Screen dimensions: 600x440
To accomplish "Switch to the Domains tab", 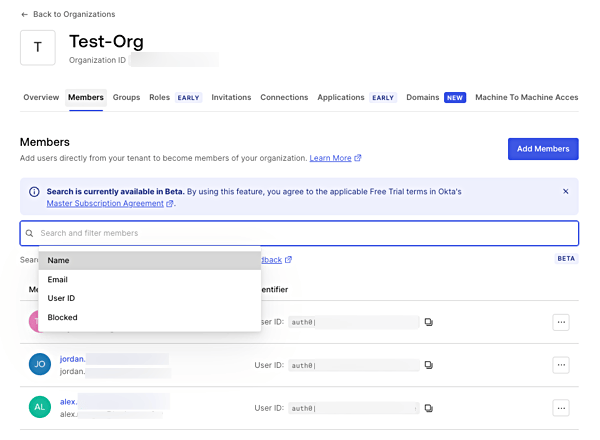I will [422, 97].
